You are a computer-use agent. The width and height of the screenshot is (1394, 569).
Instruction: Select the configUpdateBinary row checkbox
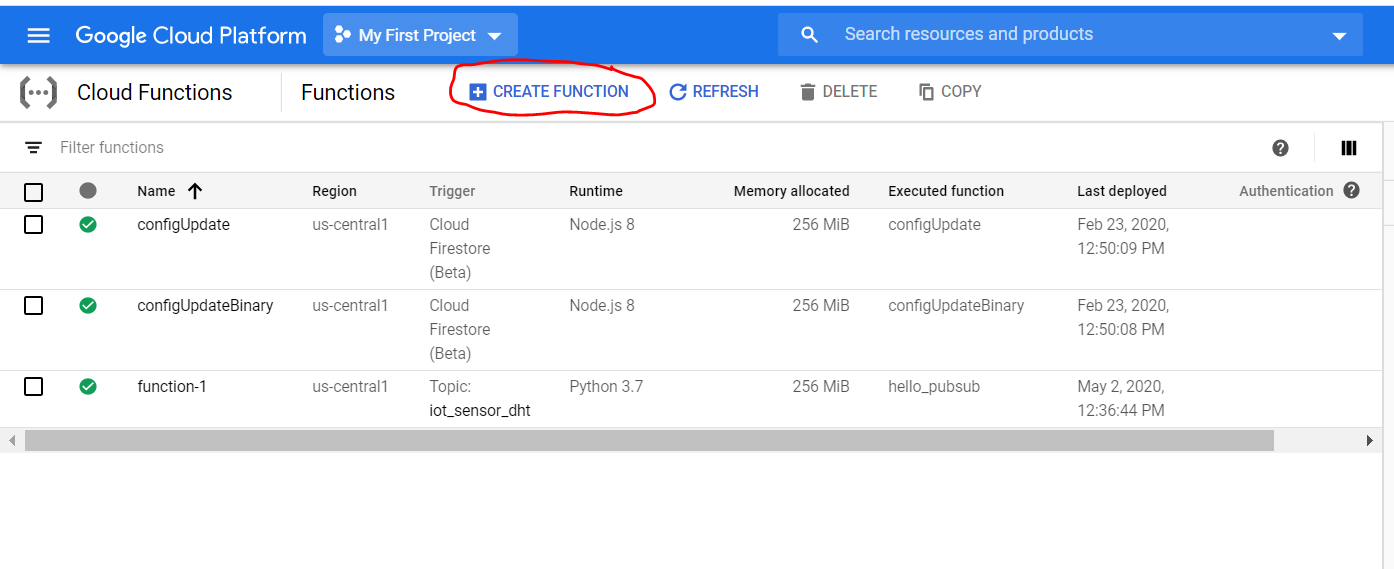[x=33, y=306]
